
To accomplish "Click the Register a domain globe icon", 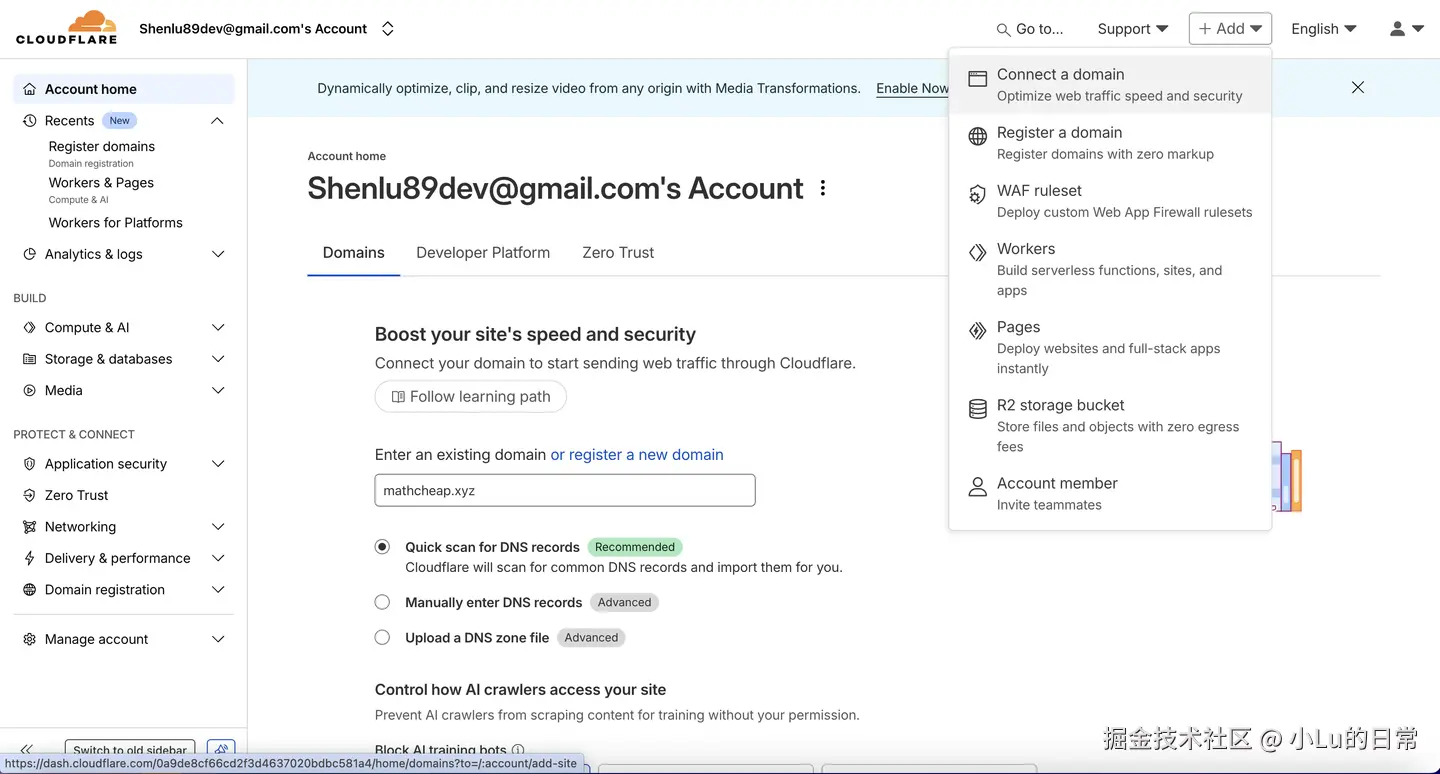I will coord(977,137).
